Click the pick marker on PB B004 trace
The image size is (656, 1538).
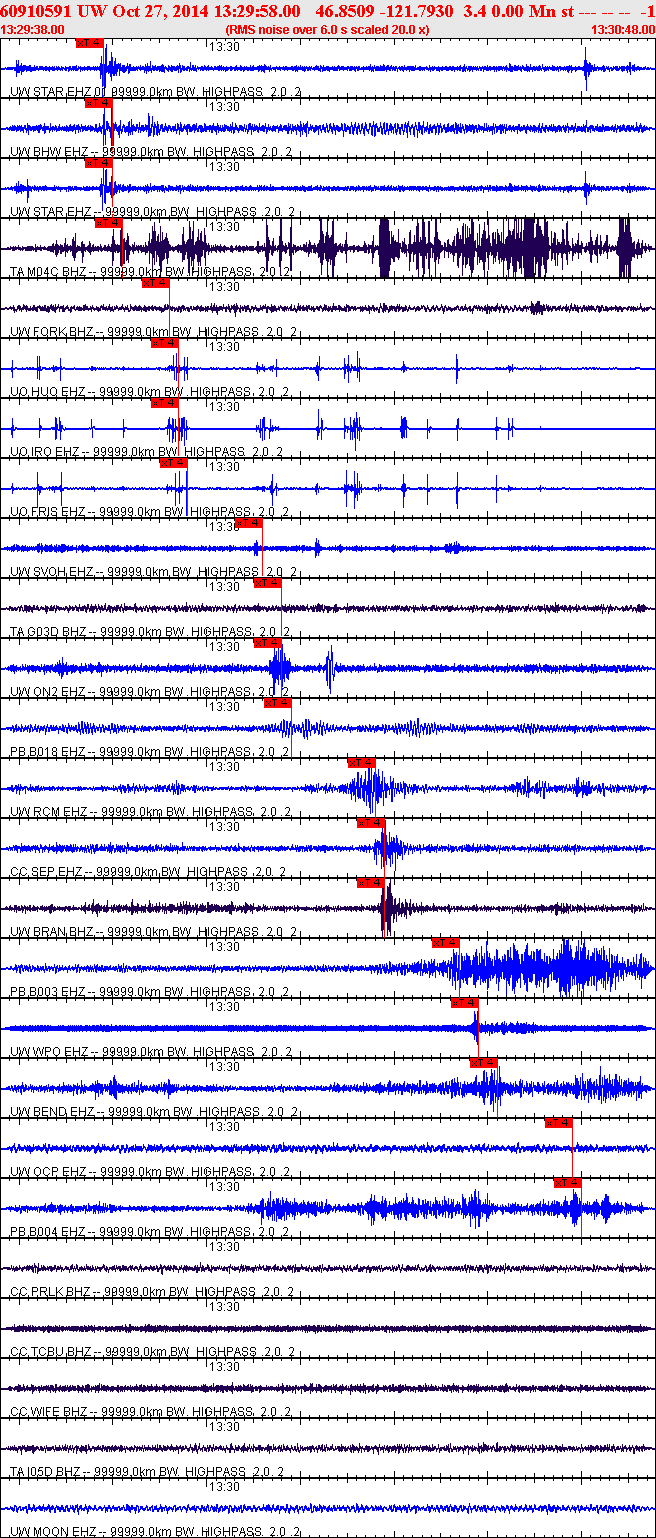[x=568, y=1183]
